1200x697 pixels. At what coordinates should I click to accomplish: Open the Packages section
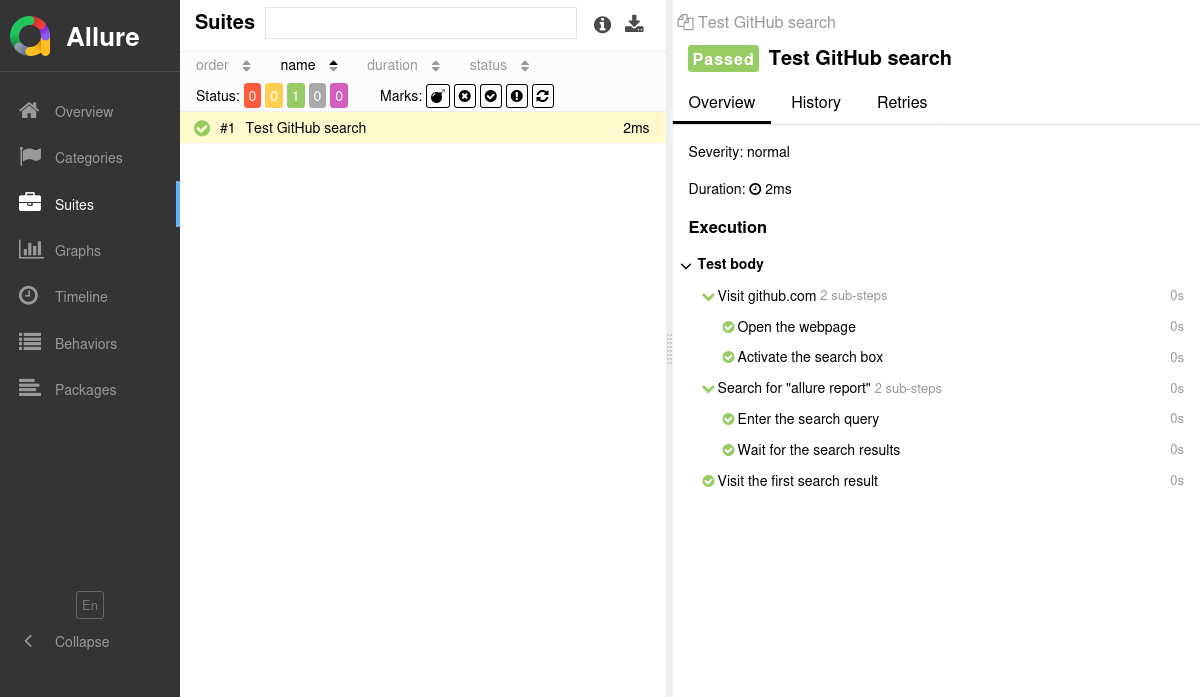[x=85, y=390]
